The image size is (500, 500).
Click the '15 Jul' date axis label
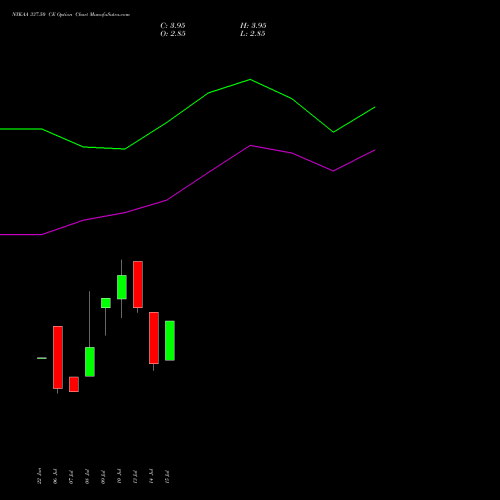pyautogui.click(x=167, y=476)
